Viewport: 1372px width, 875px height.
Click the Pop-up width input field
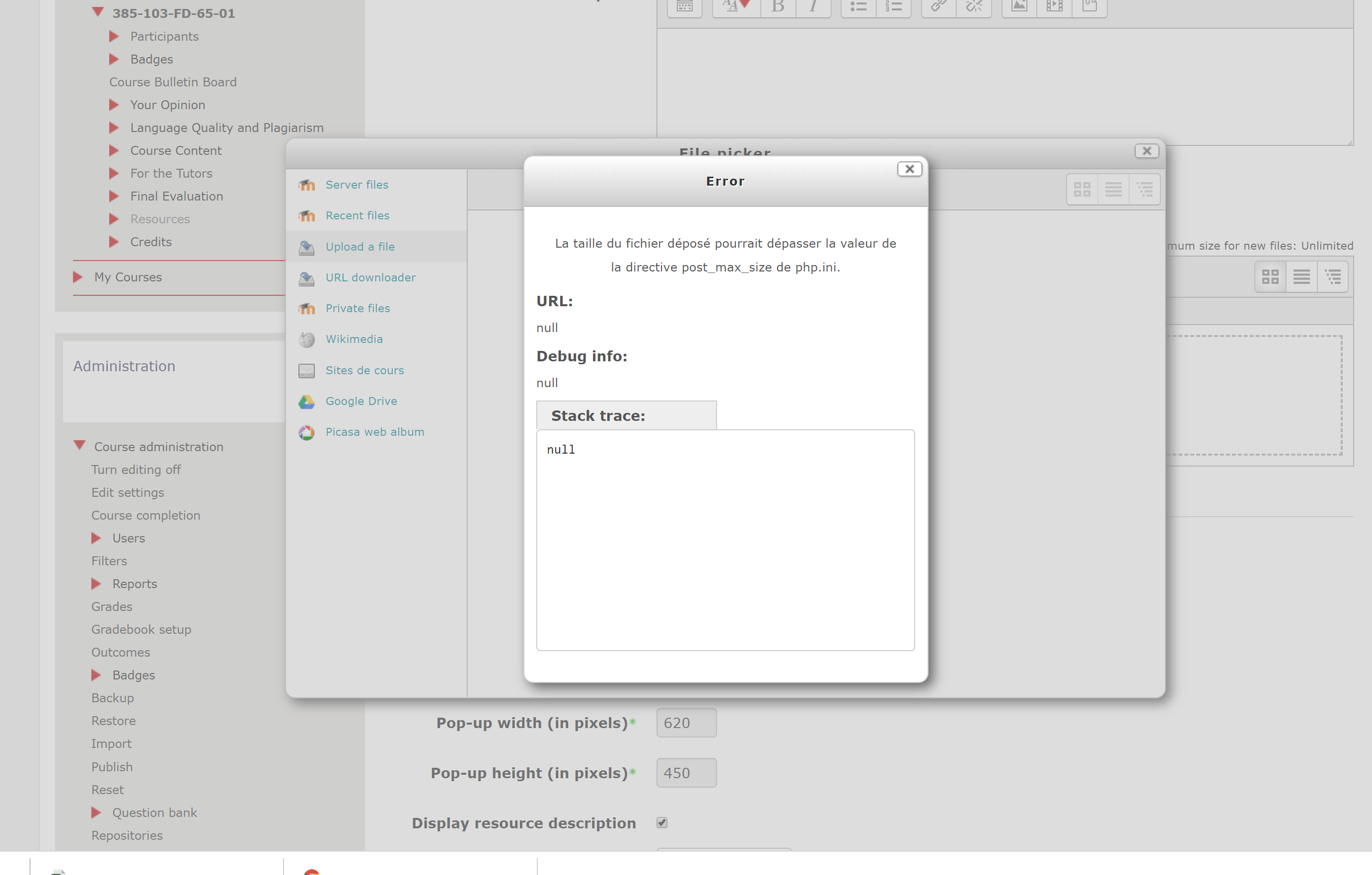pos(686,723)
